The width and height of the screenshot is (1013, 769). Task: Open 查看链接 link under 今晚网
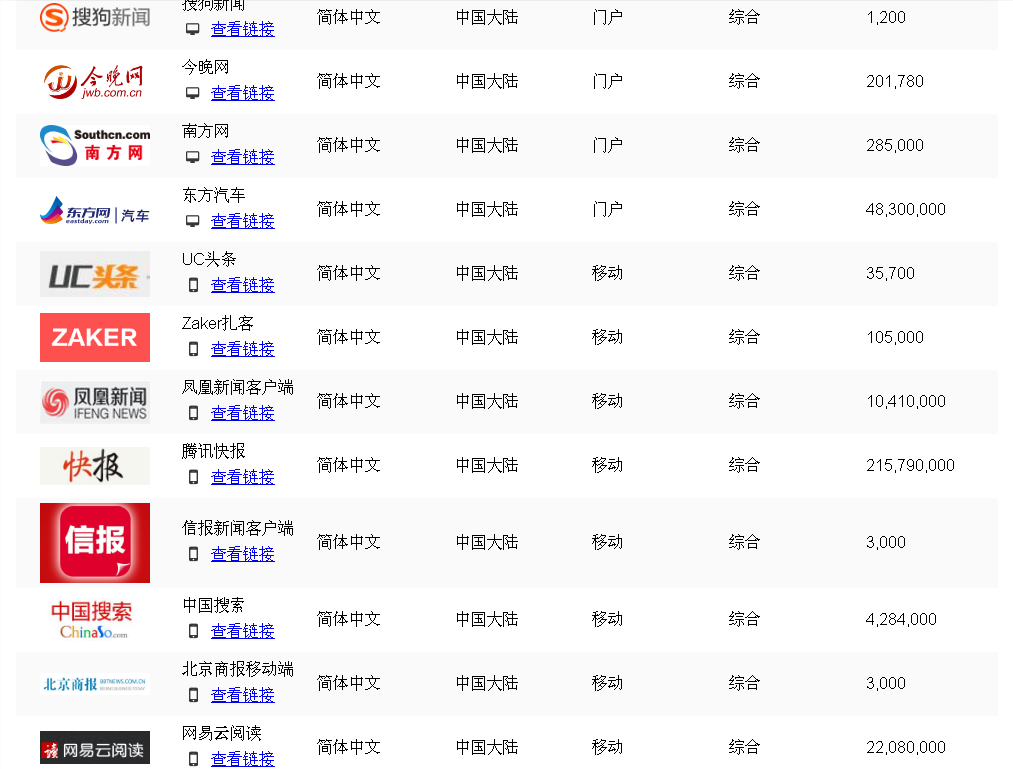coord(243,93)
